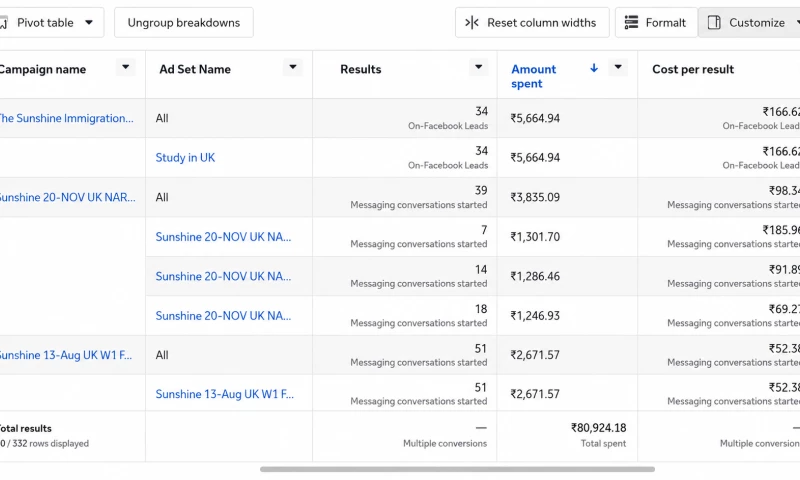Open Campaign name column dropdown arrow

(x=126, y=67)
